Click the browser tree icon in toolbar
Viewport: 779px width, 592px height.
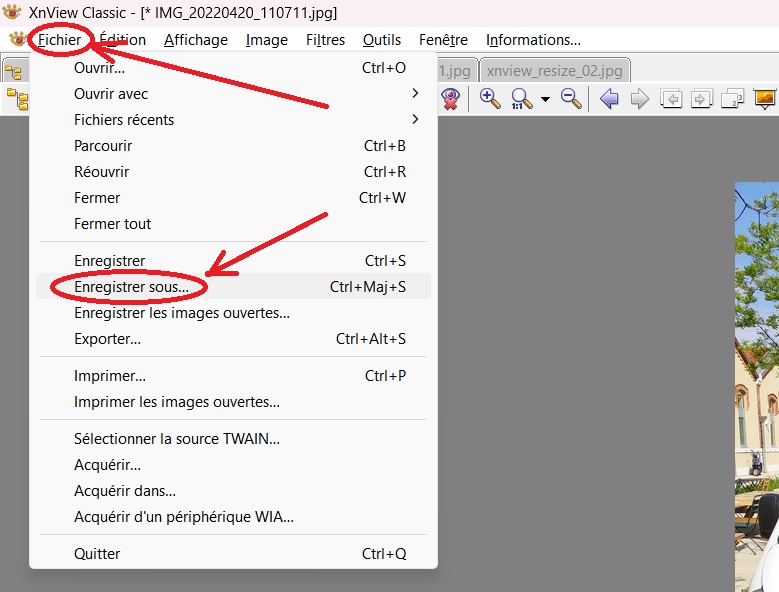click(17, 99)
